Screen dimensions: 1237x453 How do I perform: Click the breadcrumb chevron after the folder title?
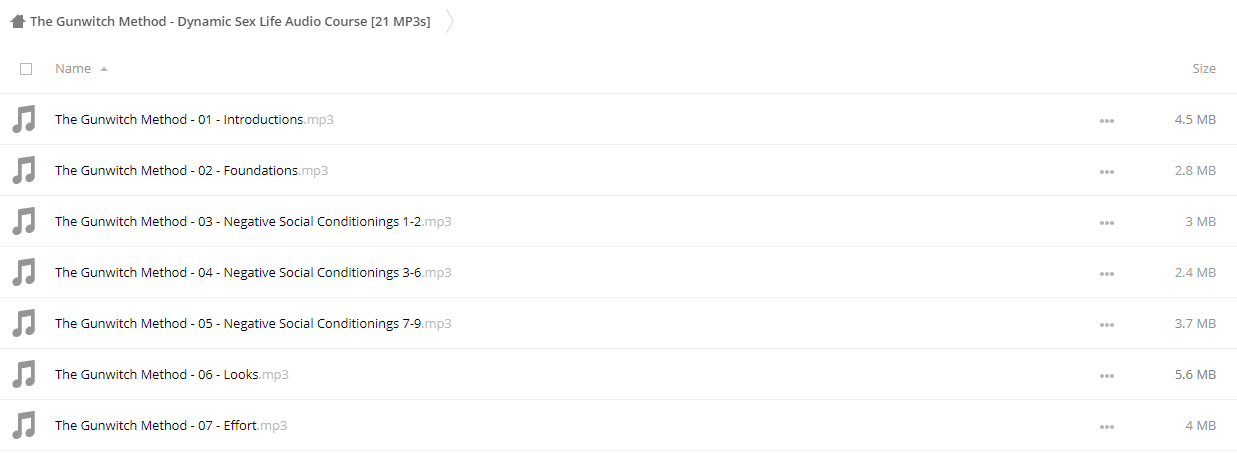tap(449, 21)
